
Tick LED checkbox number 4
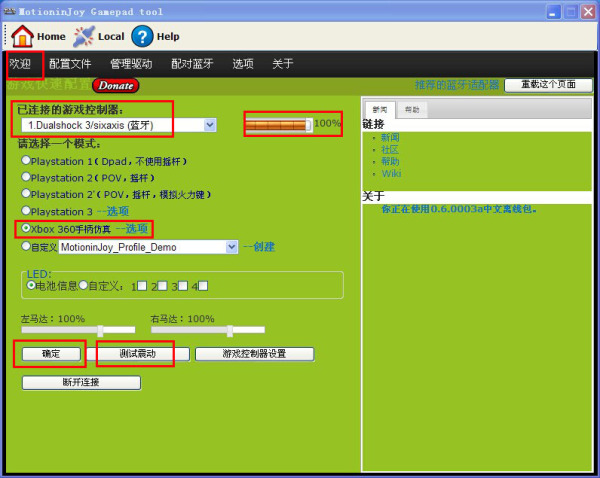(x=203, y=286)
